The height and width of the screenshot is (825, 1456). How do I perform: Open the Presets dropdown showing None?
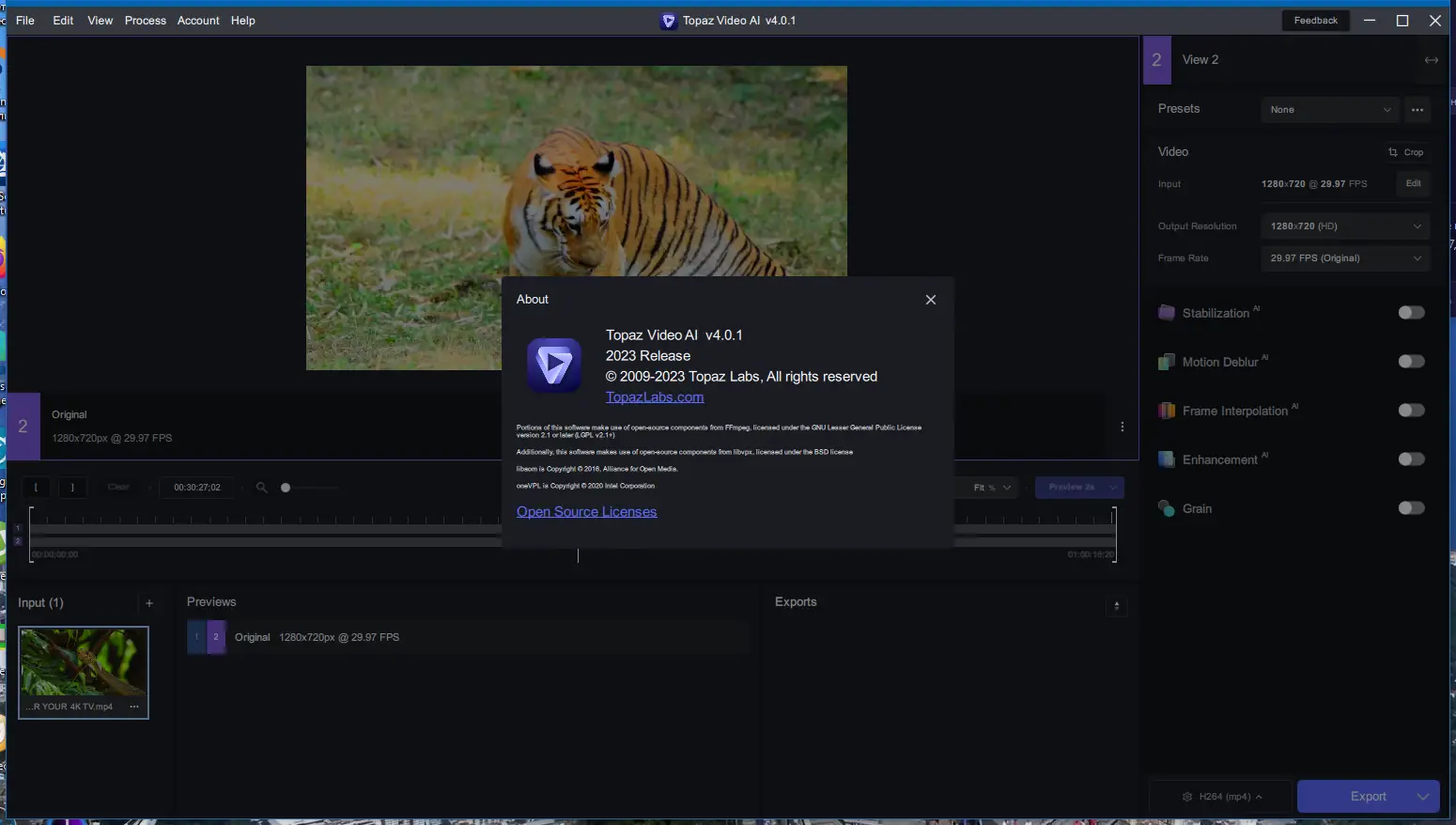click(x=1330, y=110)
